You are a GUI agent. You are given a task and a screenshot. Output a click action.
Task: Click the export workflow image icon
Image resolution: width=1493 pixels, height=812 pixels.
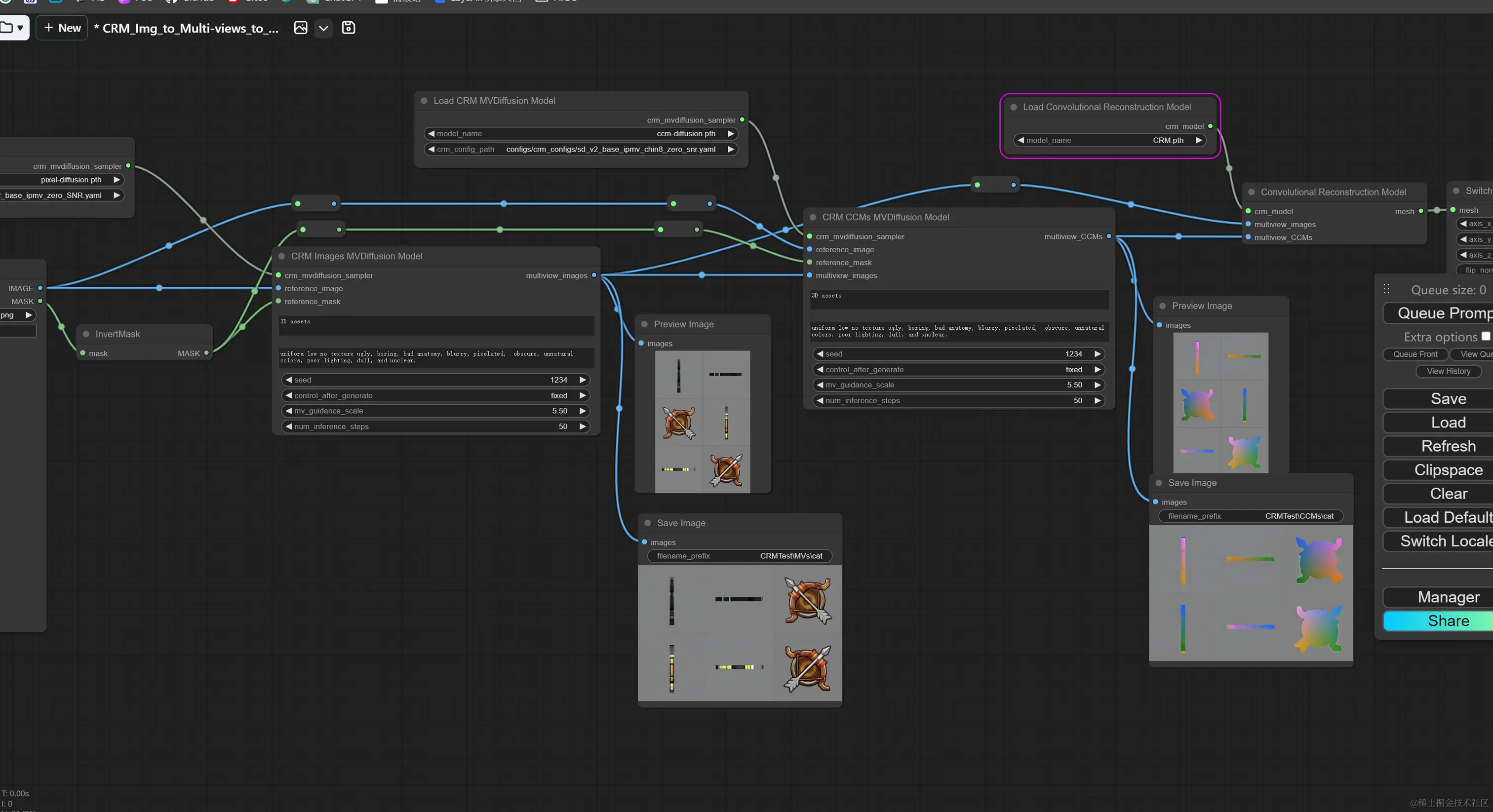click(x=301, y=28)
